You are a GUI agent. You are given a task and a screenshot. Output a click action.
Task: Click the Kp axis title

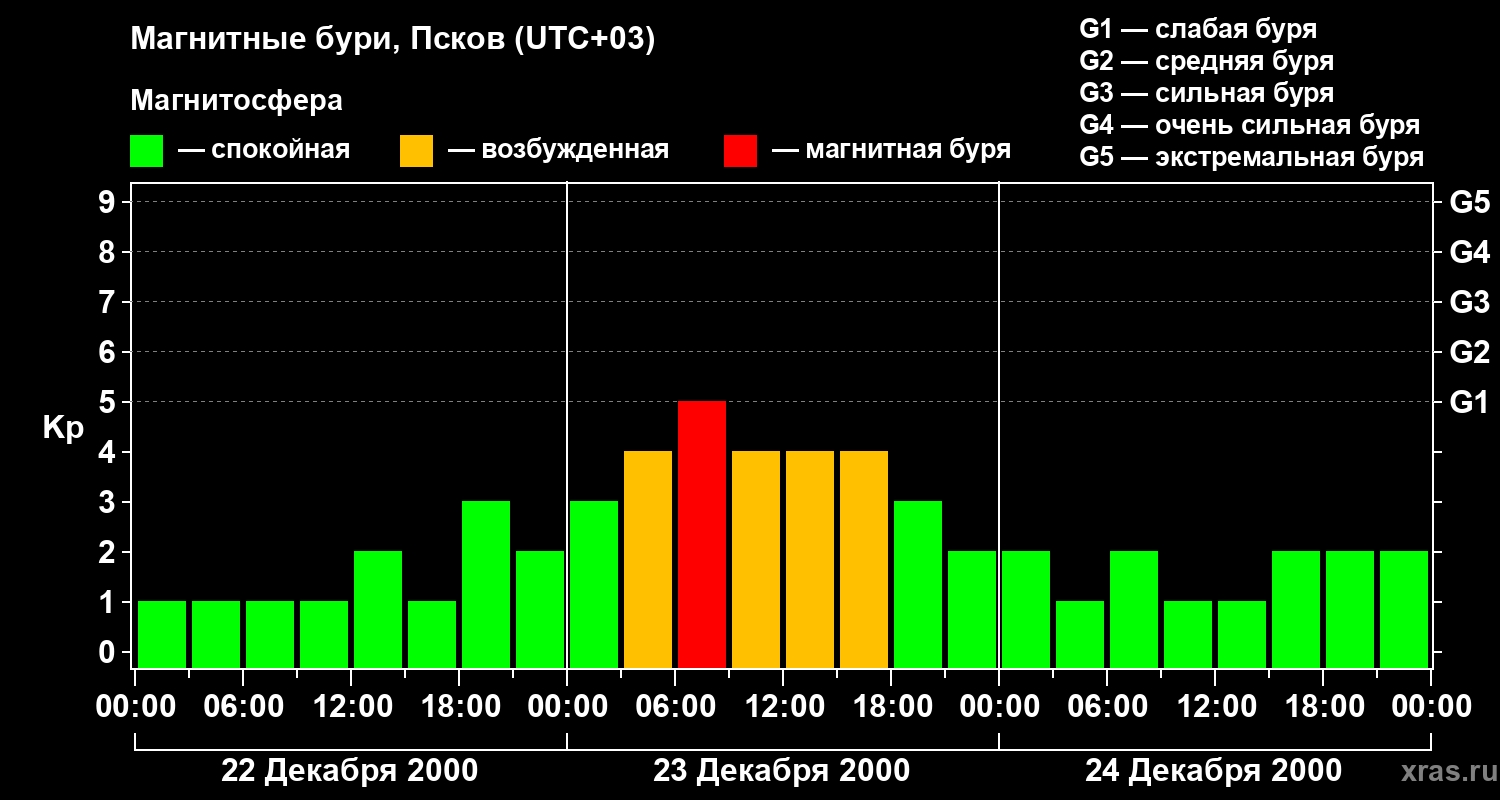[63, 429]
